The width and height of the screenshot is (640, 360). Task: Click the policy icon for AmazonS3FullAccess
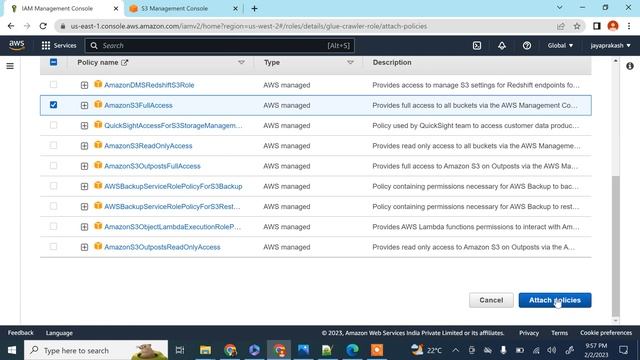(x=98, y=104)
